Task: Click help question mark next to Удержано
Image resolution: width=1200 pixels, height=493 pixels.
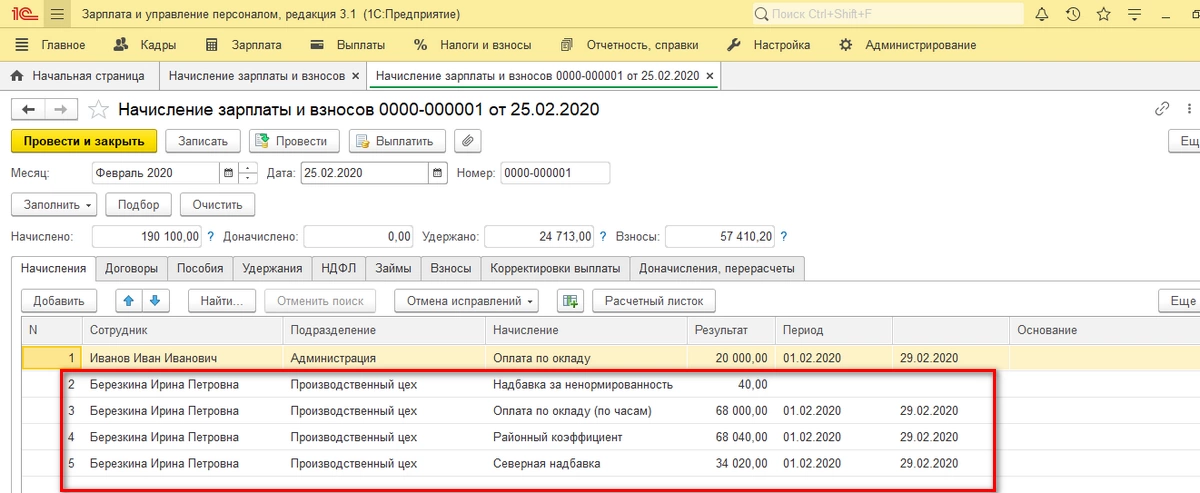Action: pyautogui.click(x=603, y=237)
